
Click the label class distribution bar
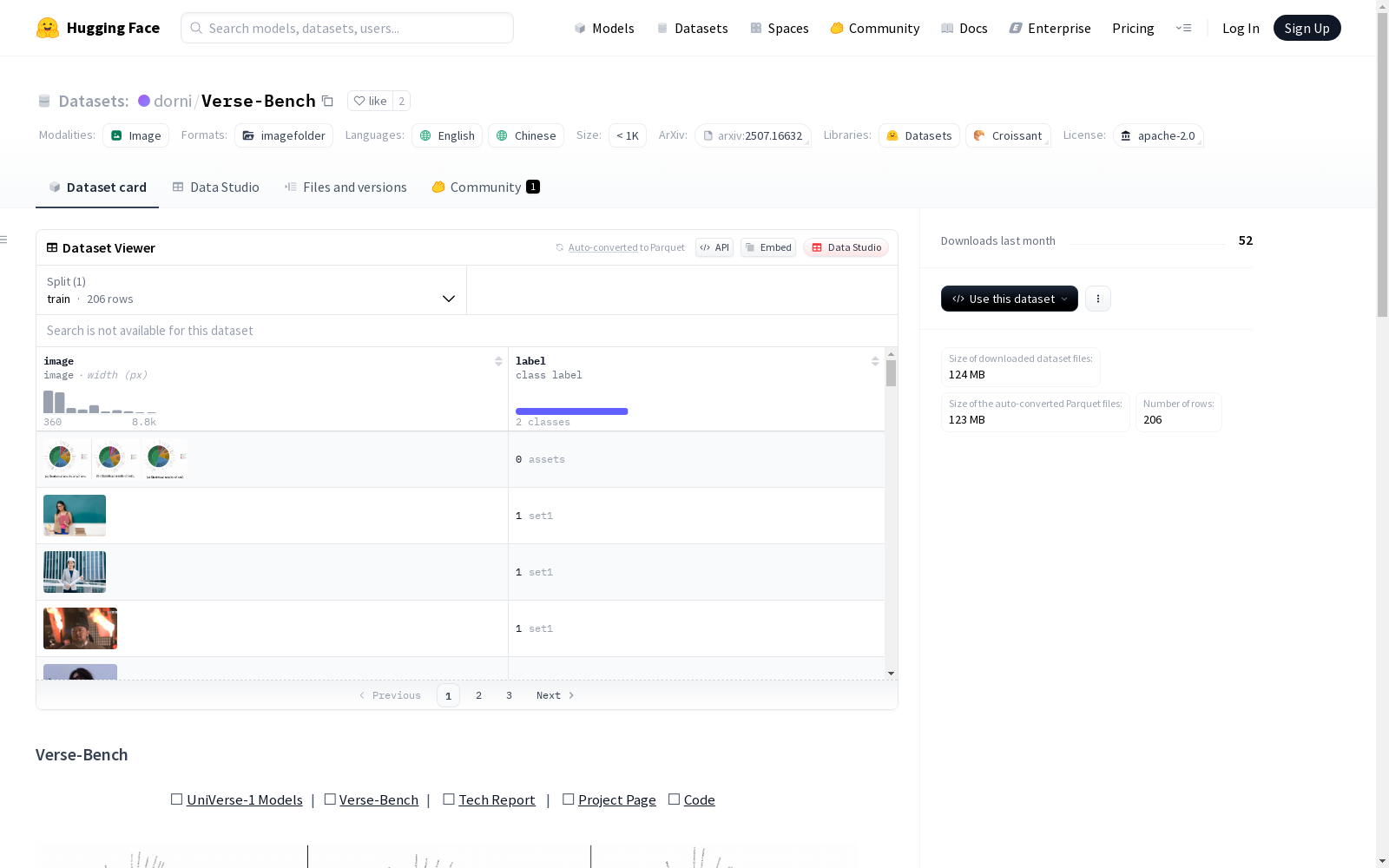pos(571,411)
